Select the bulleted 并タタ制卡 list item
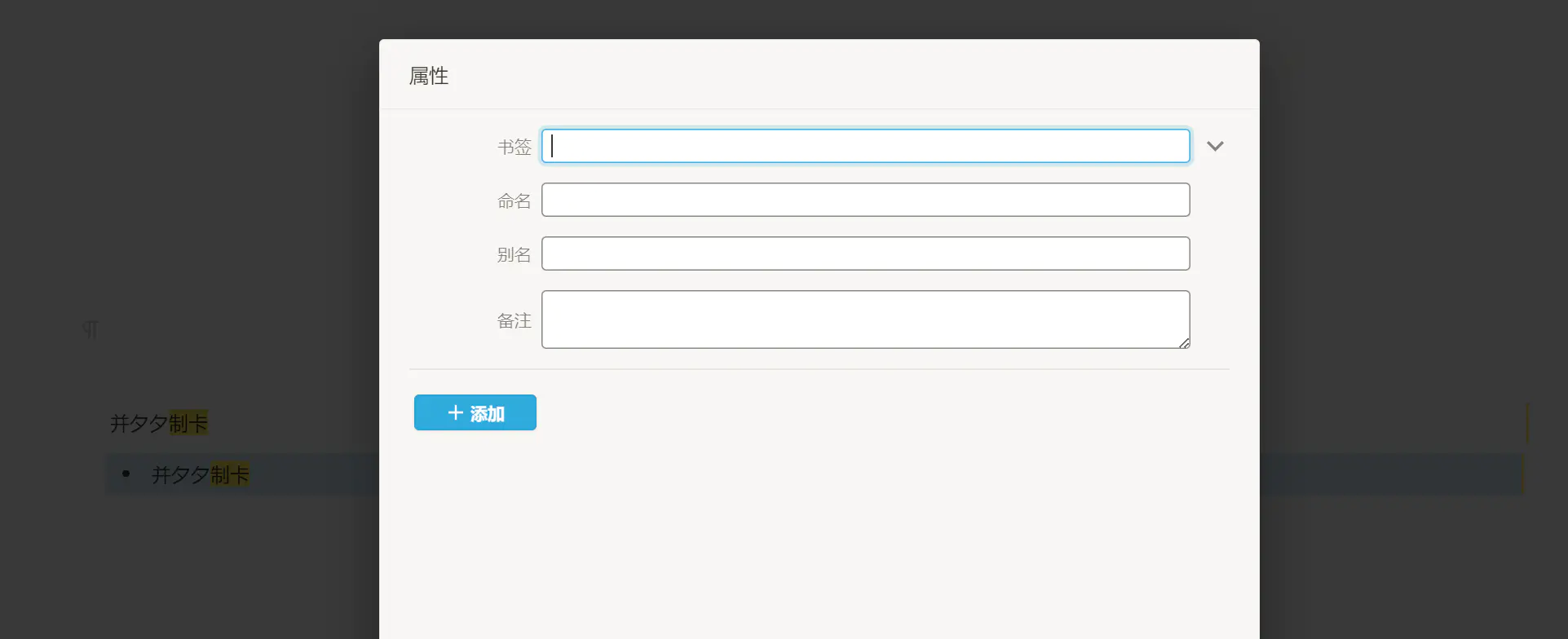Screen dimensions: 1568x639 [180, 474]
